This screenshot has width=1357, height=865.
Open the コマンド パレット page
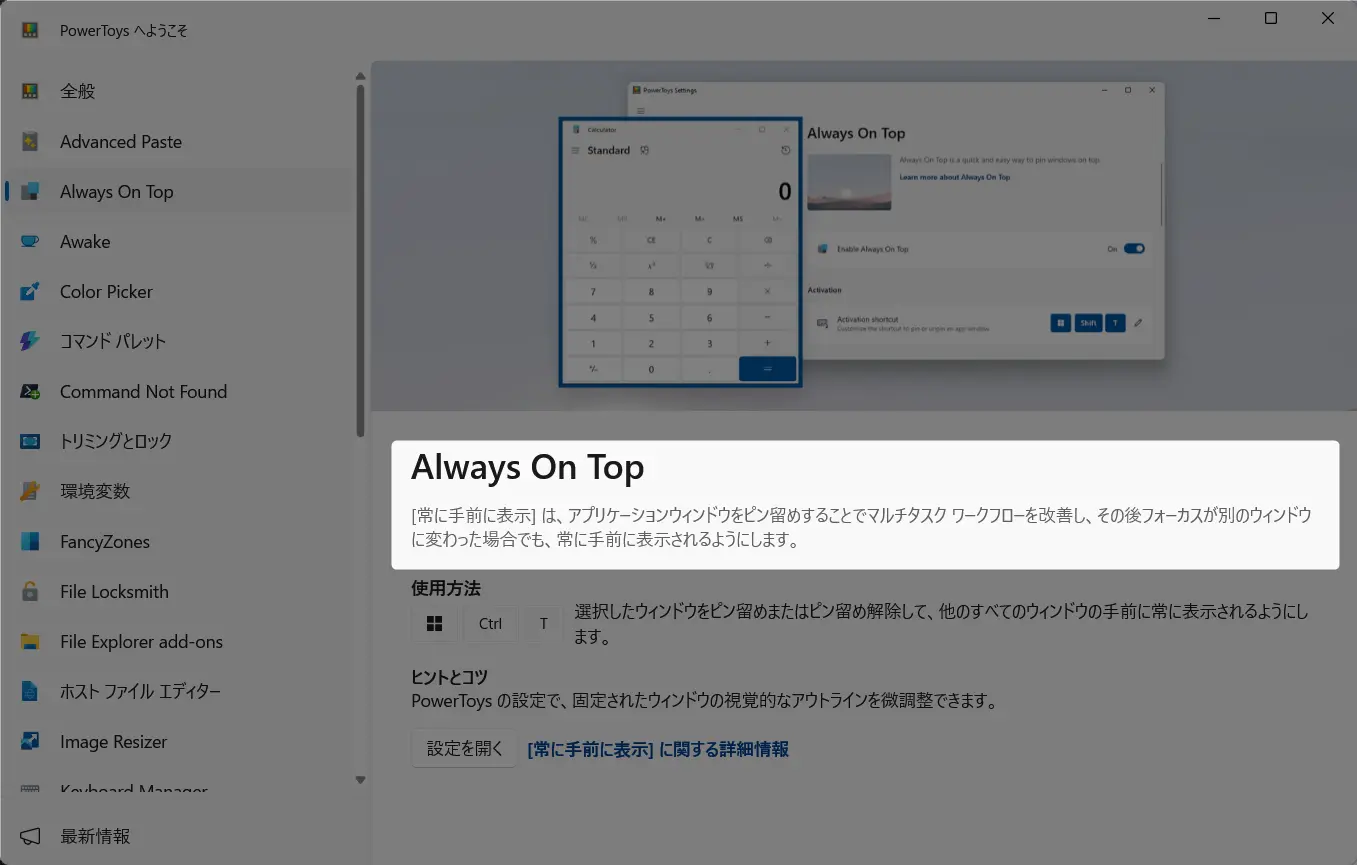tap(177, 341)
